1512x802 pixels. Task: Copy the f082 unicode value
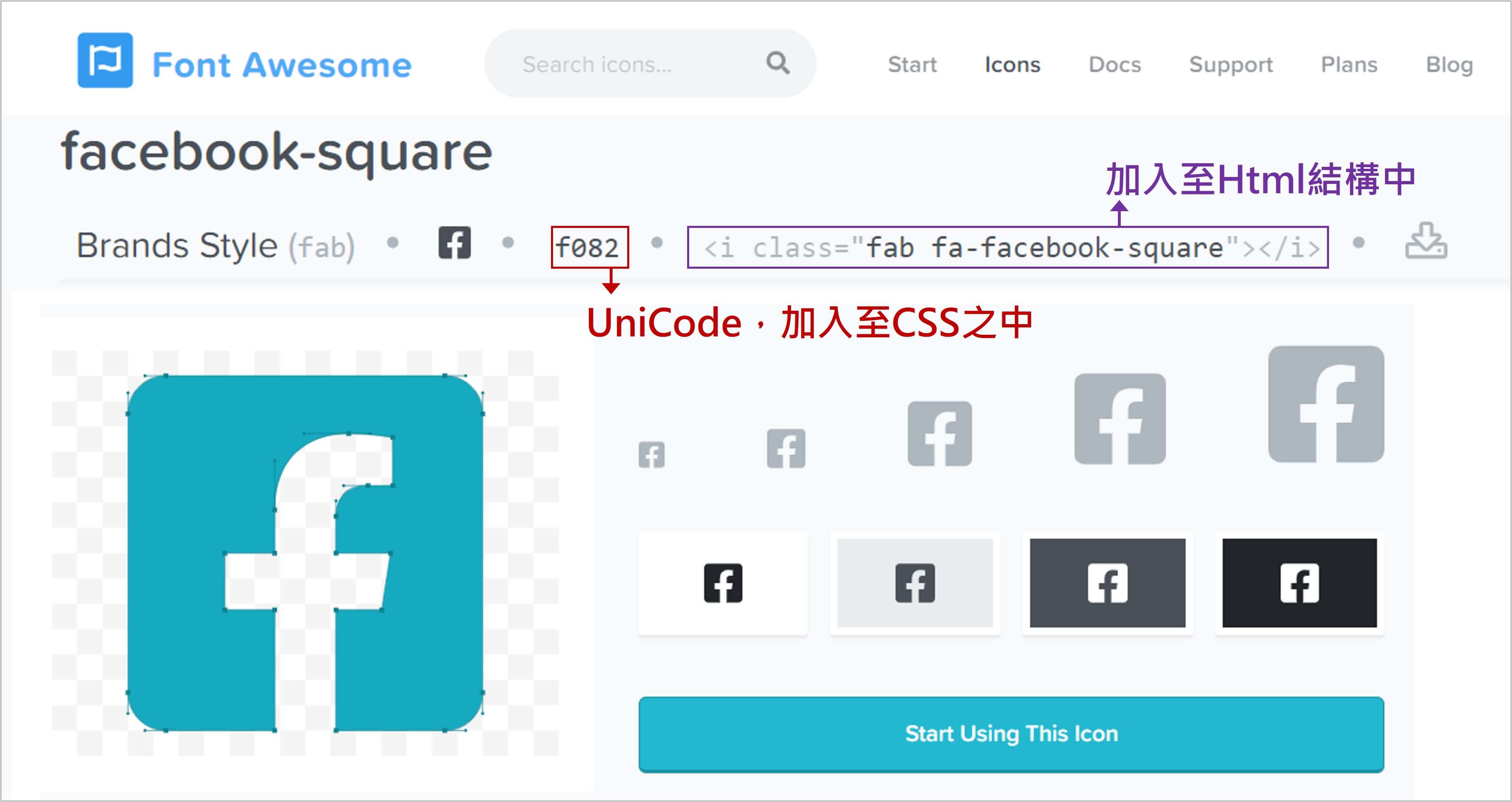(x=588, y=248)
